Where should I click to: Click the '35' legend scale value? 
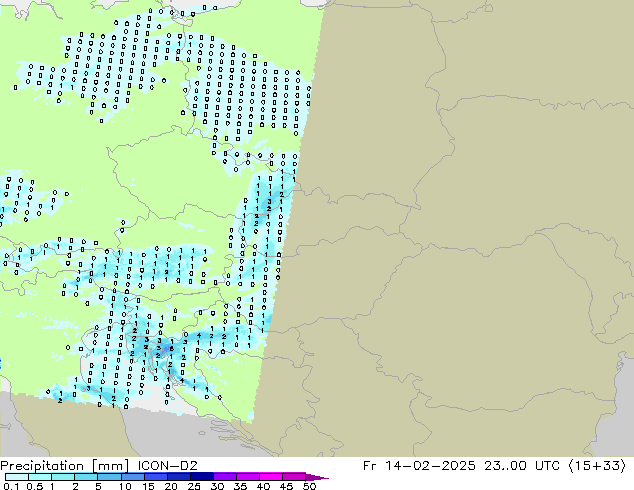[x=240, y=486]
